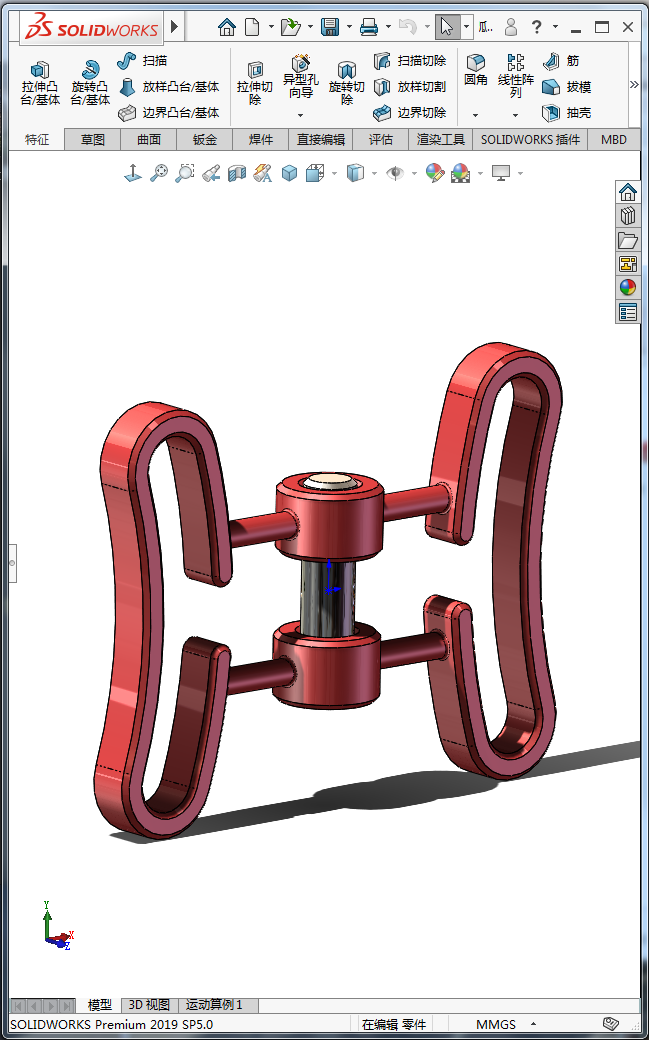Click the Dynamic Annotation Views icon
This screenshot has width=649, height=1040.
click(x=263, y=174)
